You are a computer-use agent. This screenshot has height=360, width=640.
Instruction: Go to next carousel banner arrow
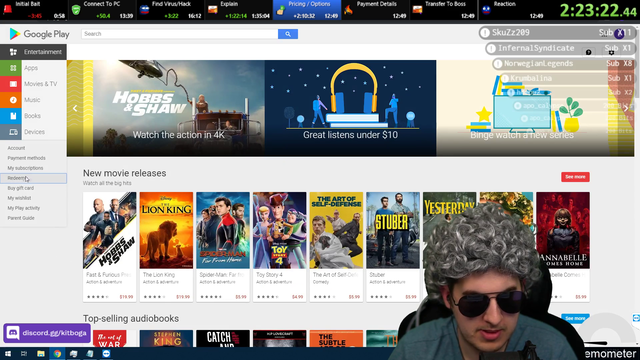pyautogui.click(x=626, y=108)
